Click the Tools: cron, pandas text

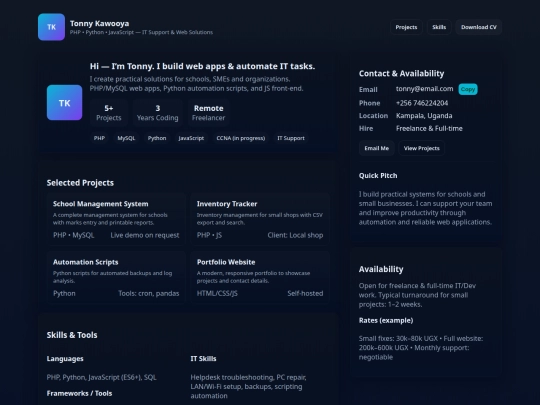(149, 293)
